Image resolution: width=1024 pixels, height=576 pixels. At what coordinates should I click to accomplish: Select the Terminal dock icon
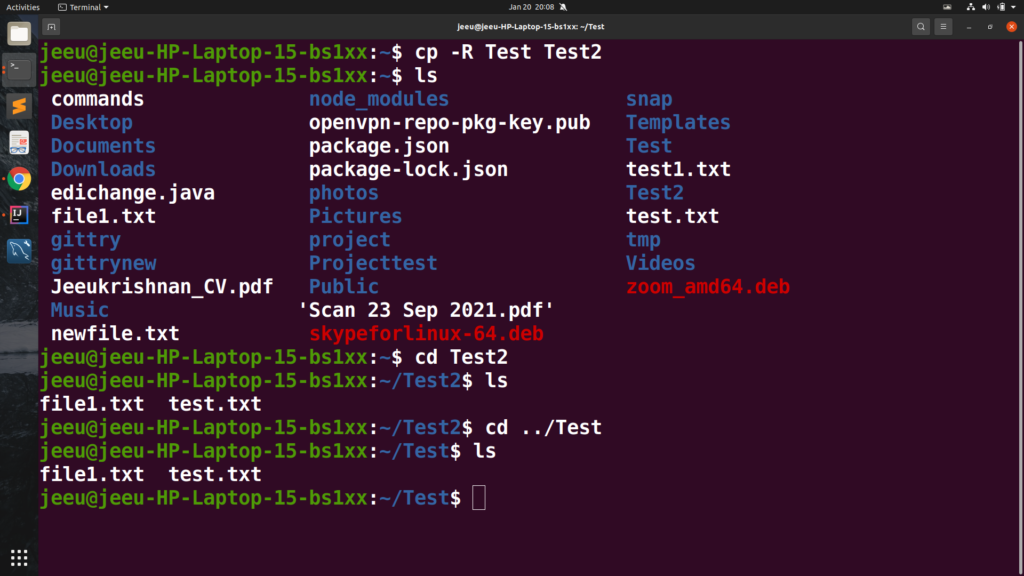pyautogui.click(x=19, y=70)
